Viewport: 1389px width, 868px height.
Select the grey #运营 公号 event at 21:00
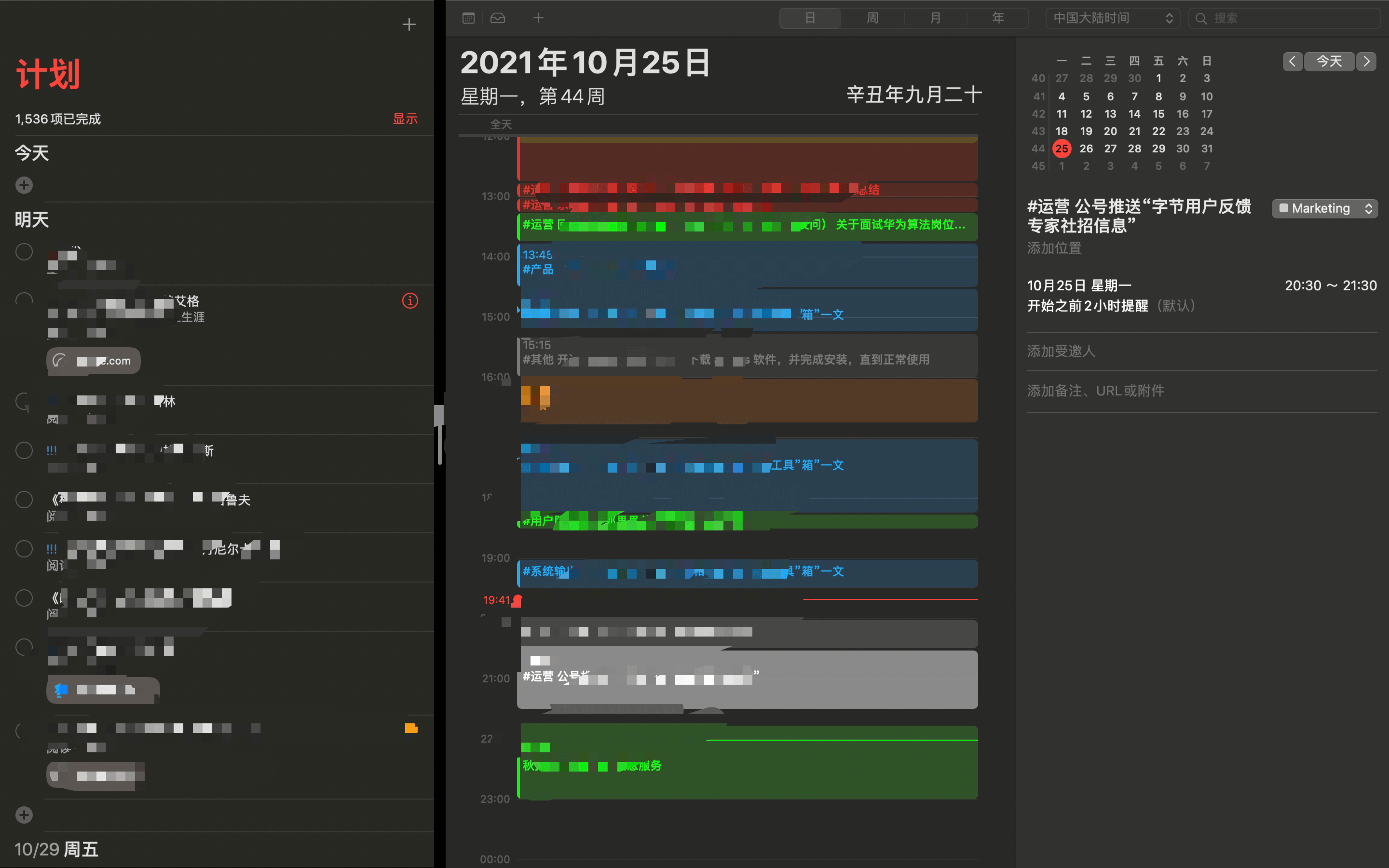coord(747,679)
